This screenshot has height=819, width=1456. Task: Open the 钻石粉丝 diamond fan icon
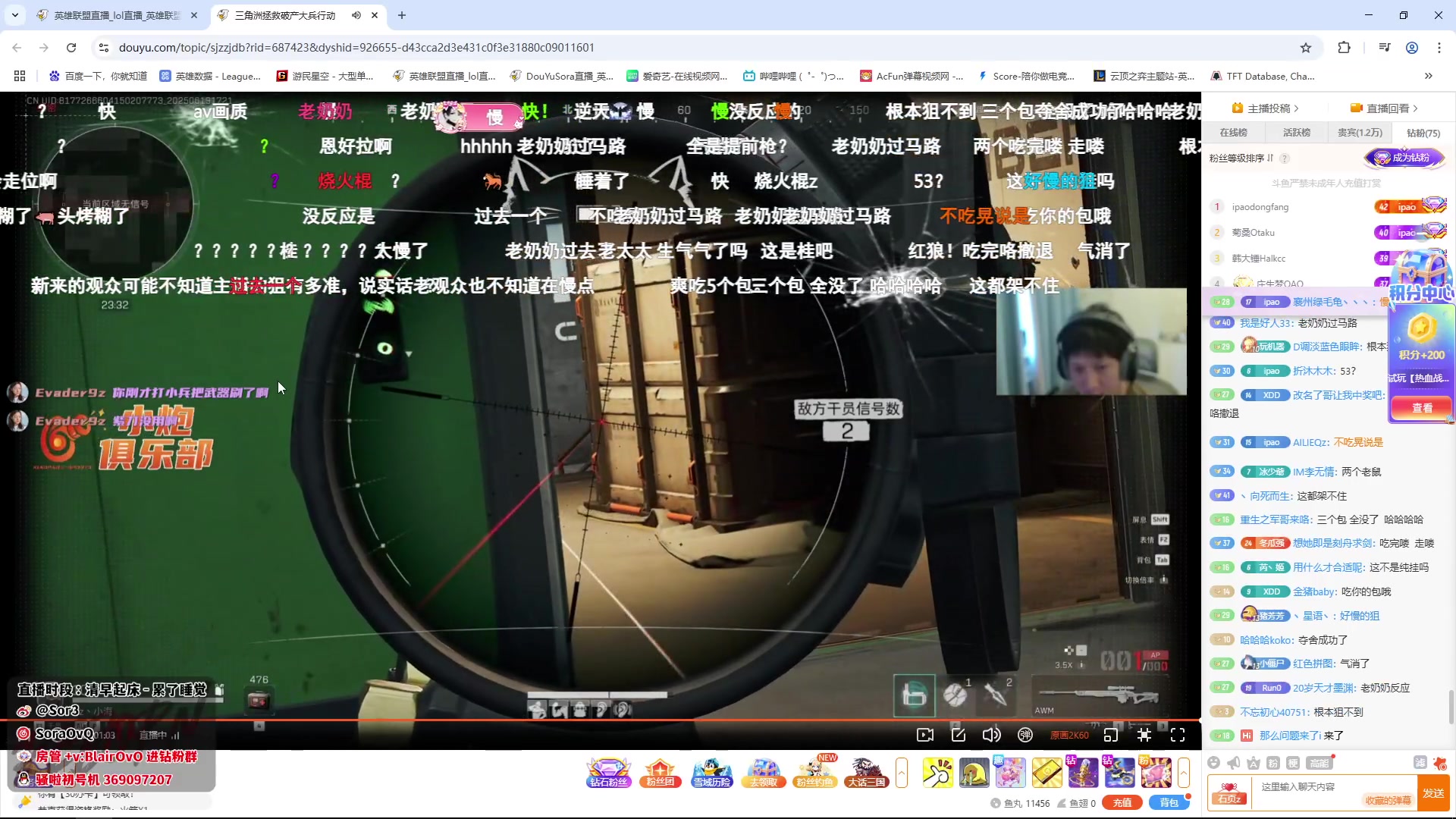point(609,773)
